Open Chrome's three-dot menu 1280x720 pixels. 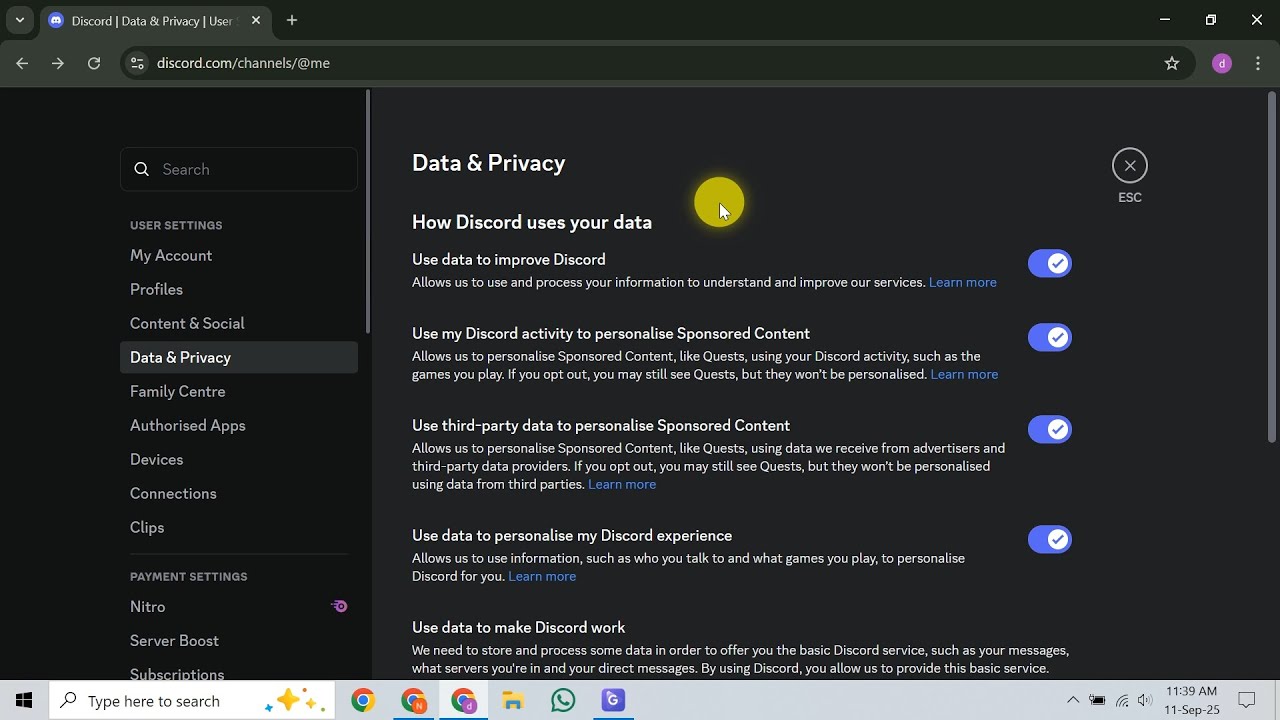click(1258, 63)
